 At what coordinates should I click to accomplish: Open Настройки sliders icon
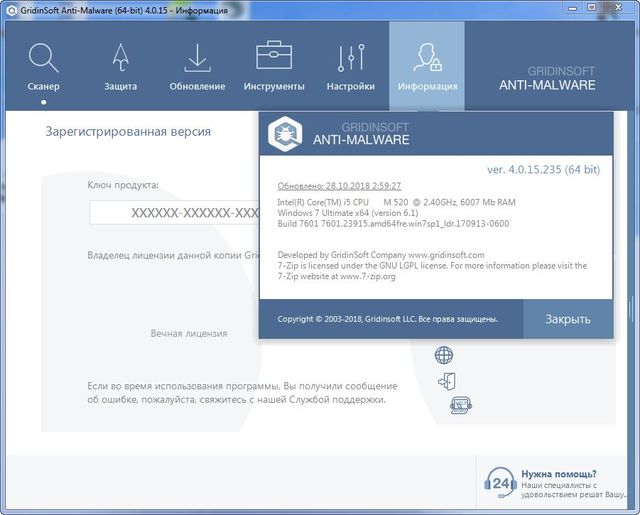(x=350, y=66)
